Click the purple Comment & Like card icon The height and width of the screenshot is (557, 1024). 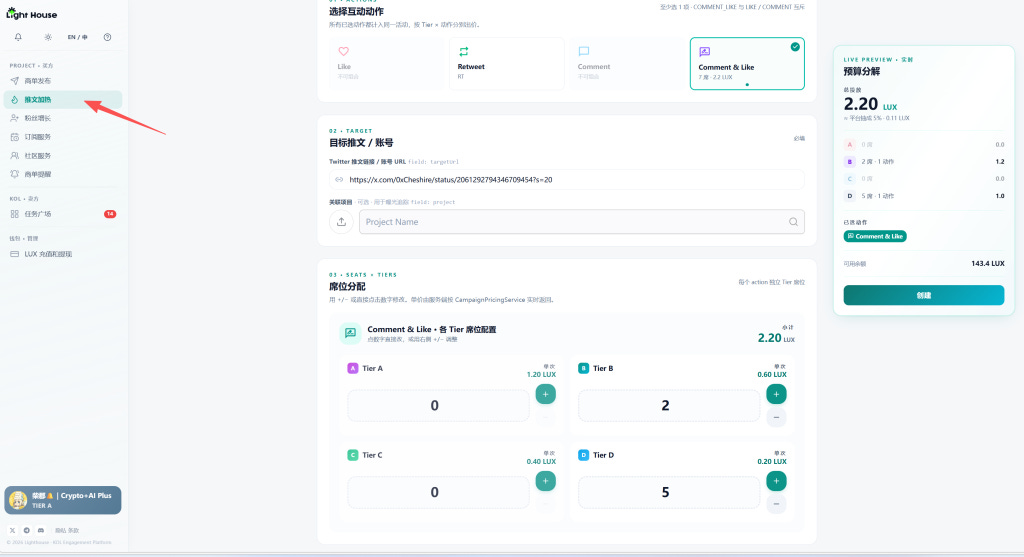pos(705,52)
